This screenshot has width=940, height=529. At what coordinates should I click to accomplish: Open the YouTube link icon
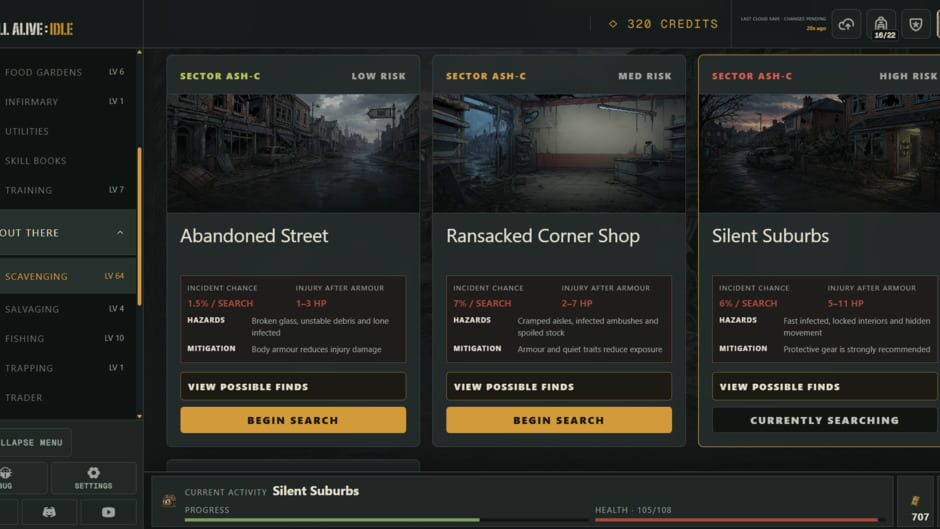coord(108,512)
